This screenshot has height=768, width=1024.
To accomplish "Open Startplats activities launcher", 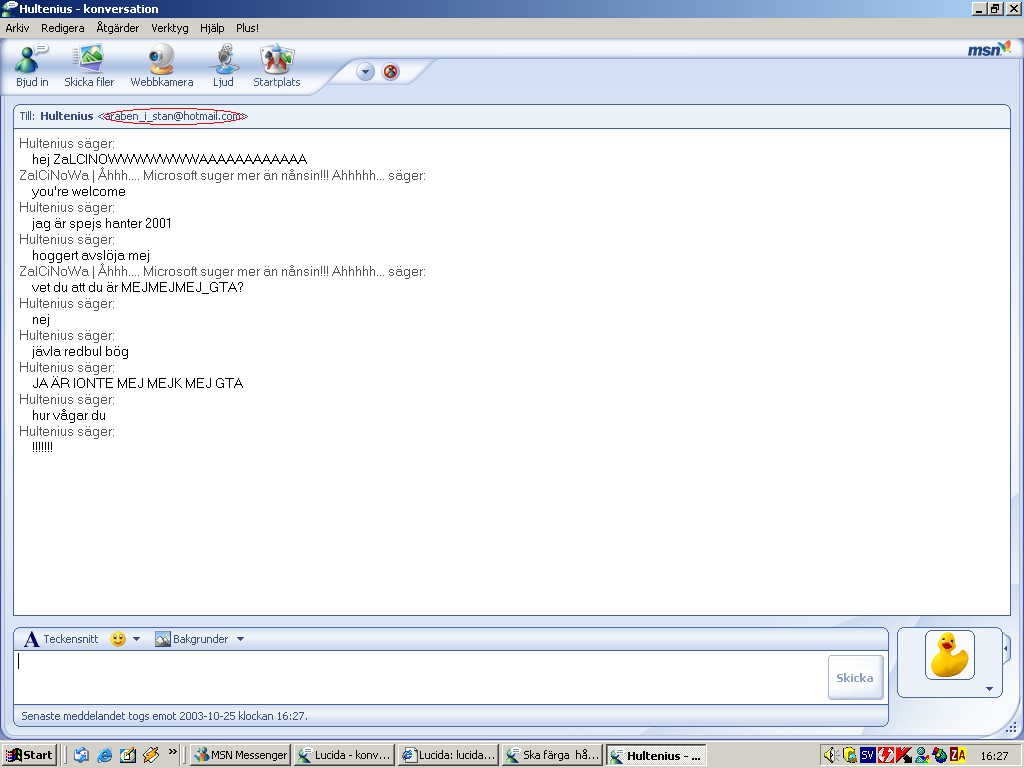I will (277, 65).
